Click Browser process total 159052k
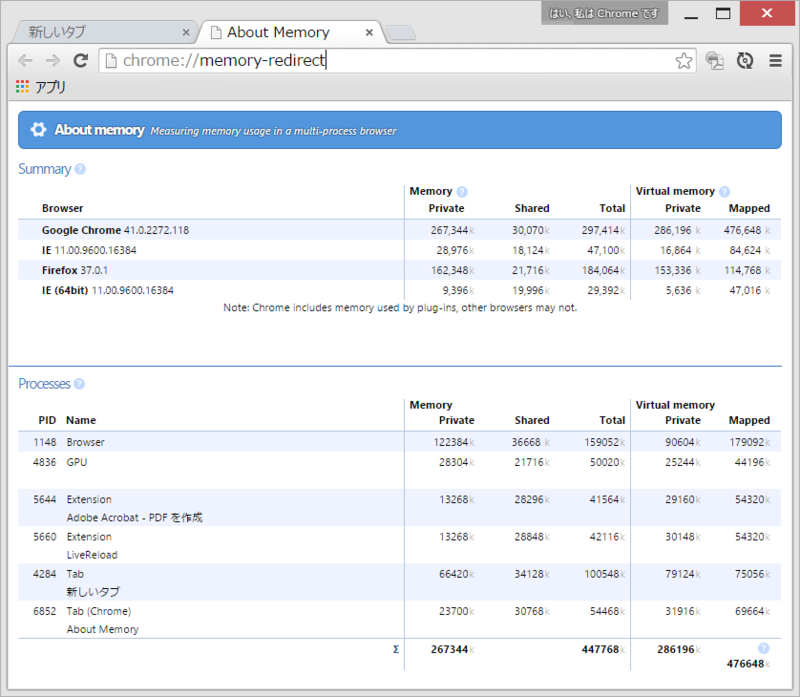Screen dimensions: 800x697 pyautogui.click(x=605, y=442)
